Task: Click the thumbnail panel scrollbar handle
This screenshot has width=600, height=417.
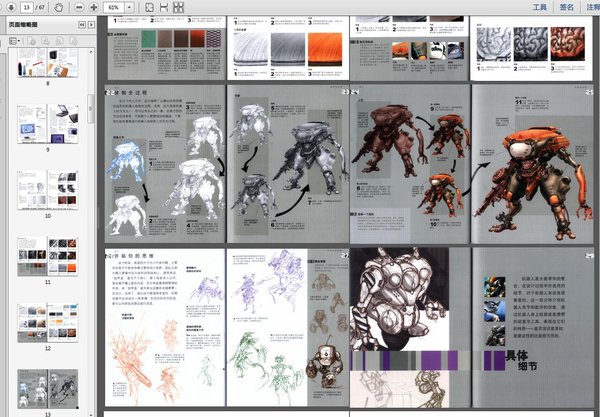Action: point(93,108)
